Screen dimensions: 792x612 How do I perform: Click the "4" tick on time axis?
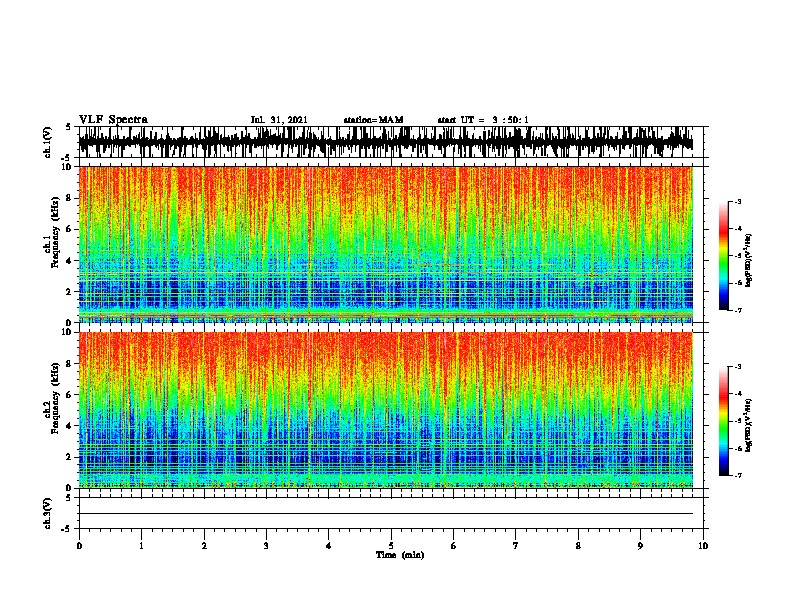click(329, 545)
